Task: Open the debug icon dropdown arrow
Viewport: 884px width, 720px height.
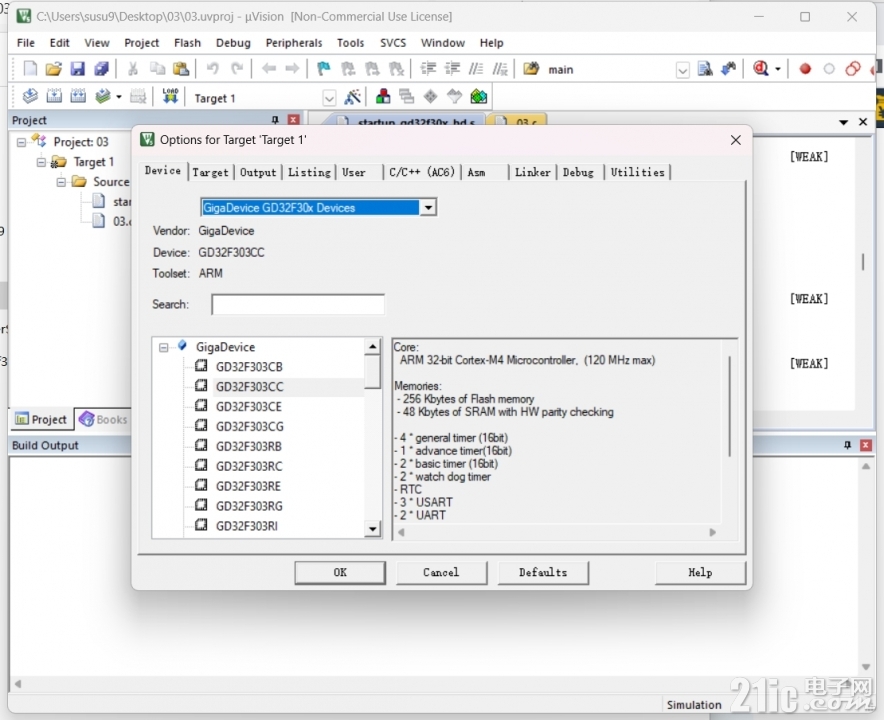Action: point(777,69)
